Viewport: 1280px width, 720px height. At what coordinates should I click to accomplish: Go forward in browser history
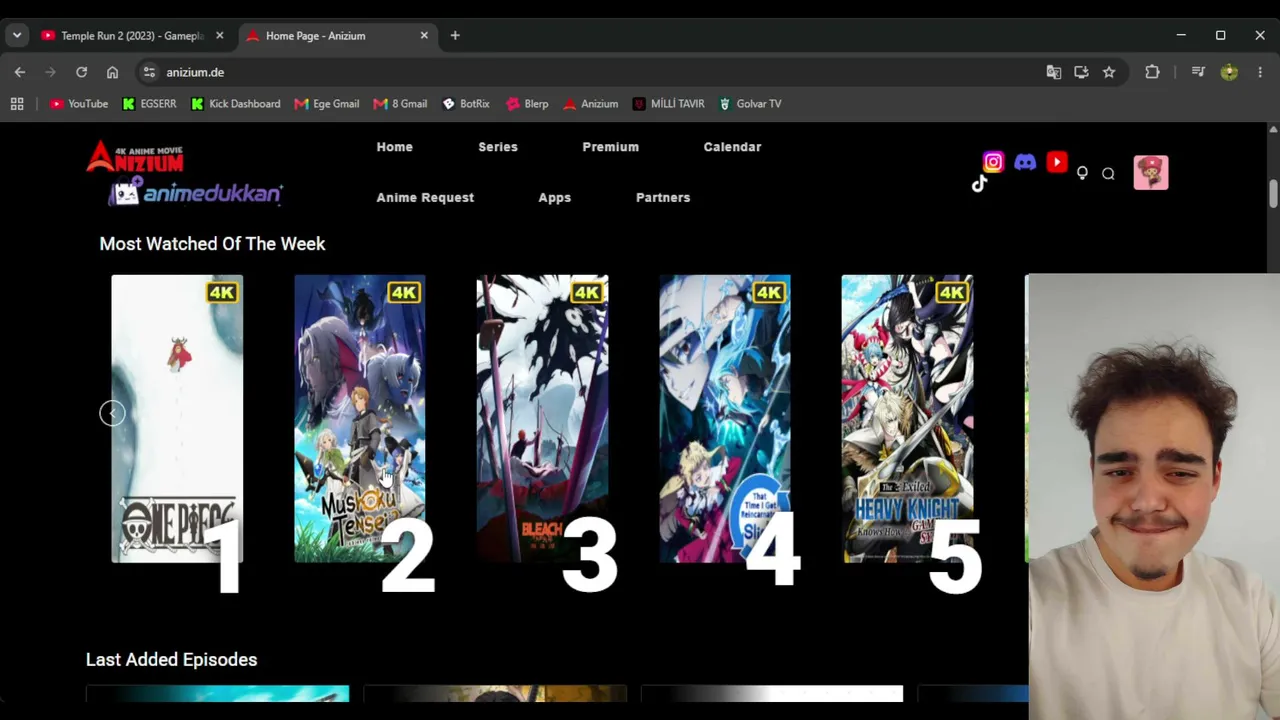click(50, 72)
